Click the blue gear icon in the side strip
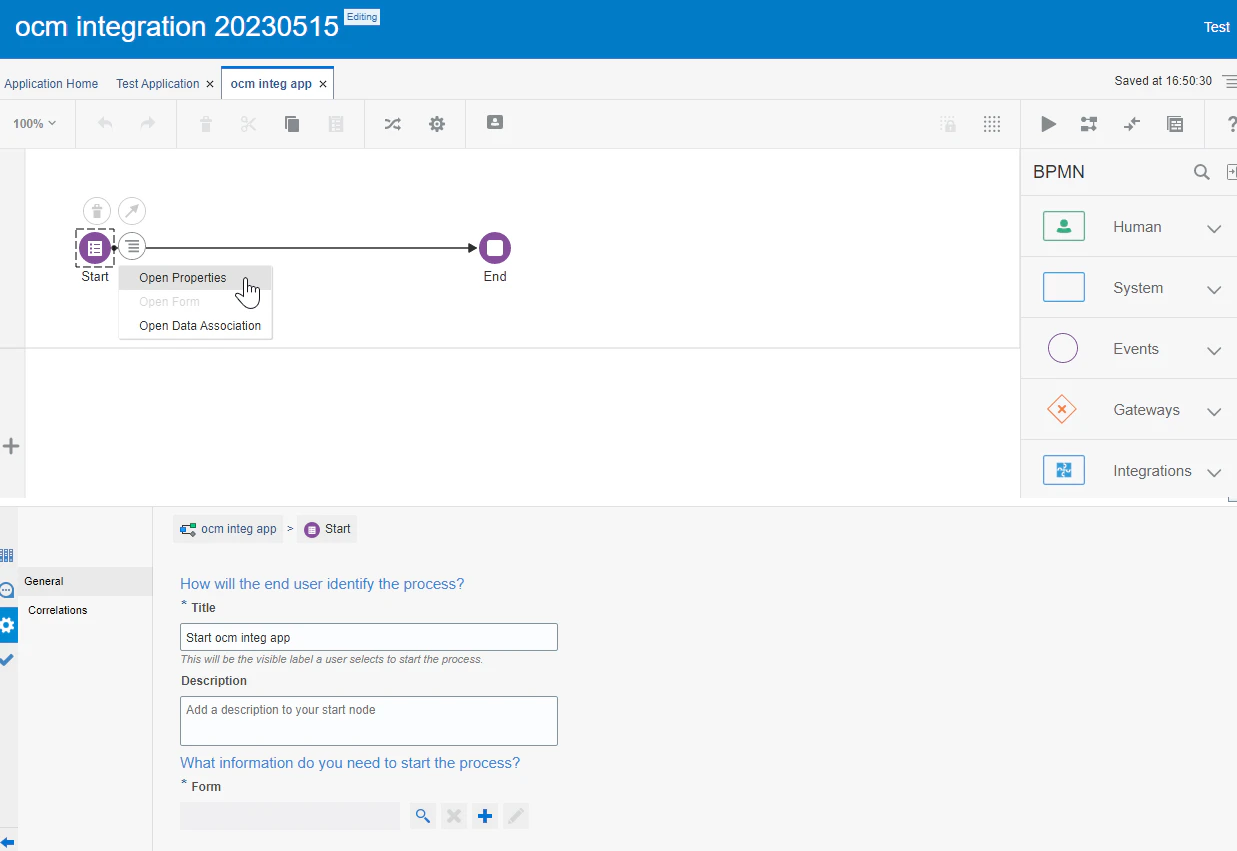 (8, 625)
